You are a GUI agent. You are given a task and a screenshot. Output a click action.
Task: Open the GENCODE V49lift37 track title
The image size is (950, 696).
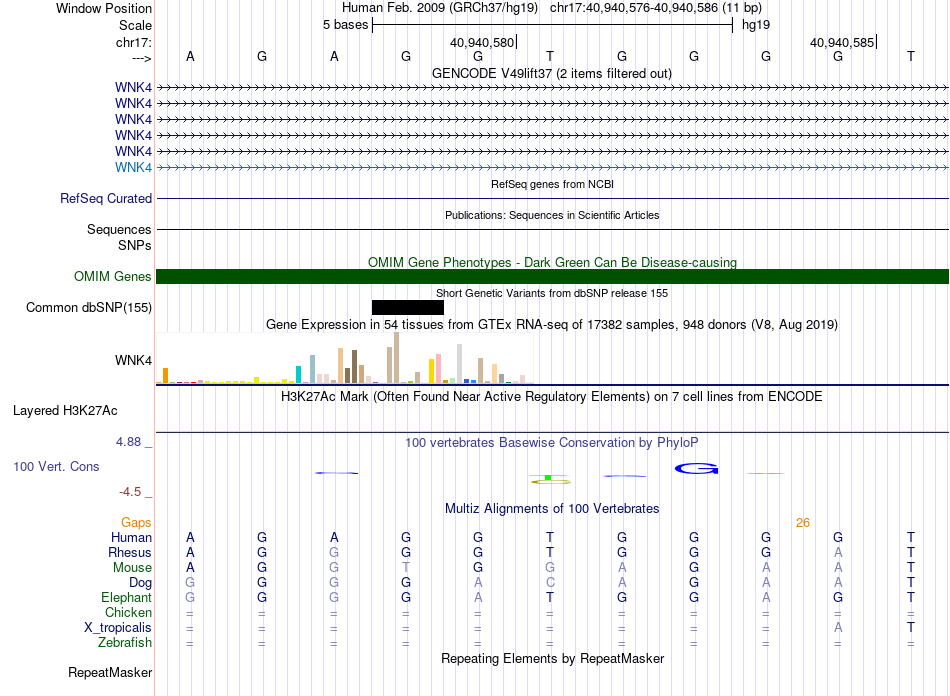click(x=552, y=73)
